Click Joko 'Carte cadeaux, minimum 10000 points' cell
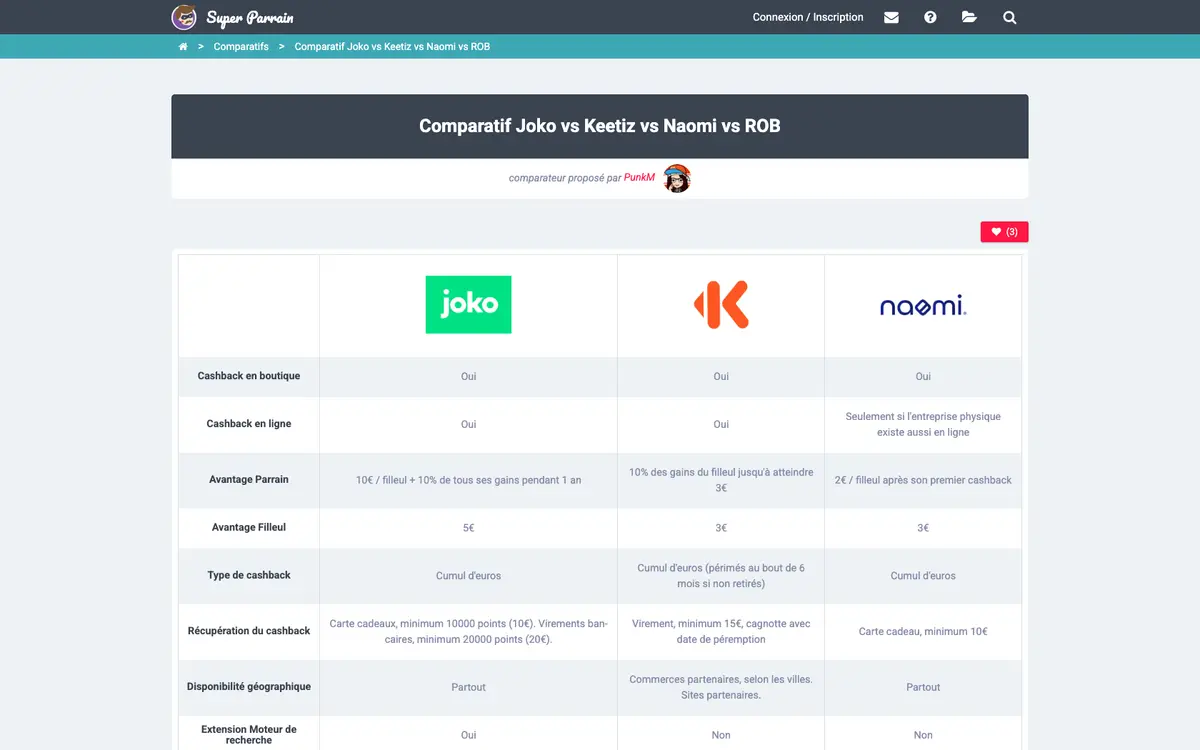The width and height of the screenshot is (1200, 750). pos(468,631)
